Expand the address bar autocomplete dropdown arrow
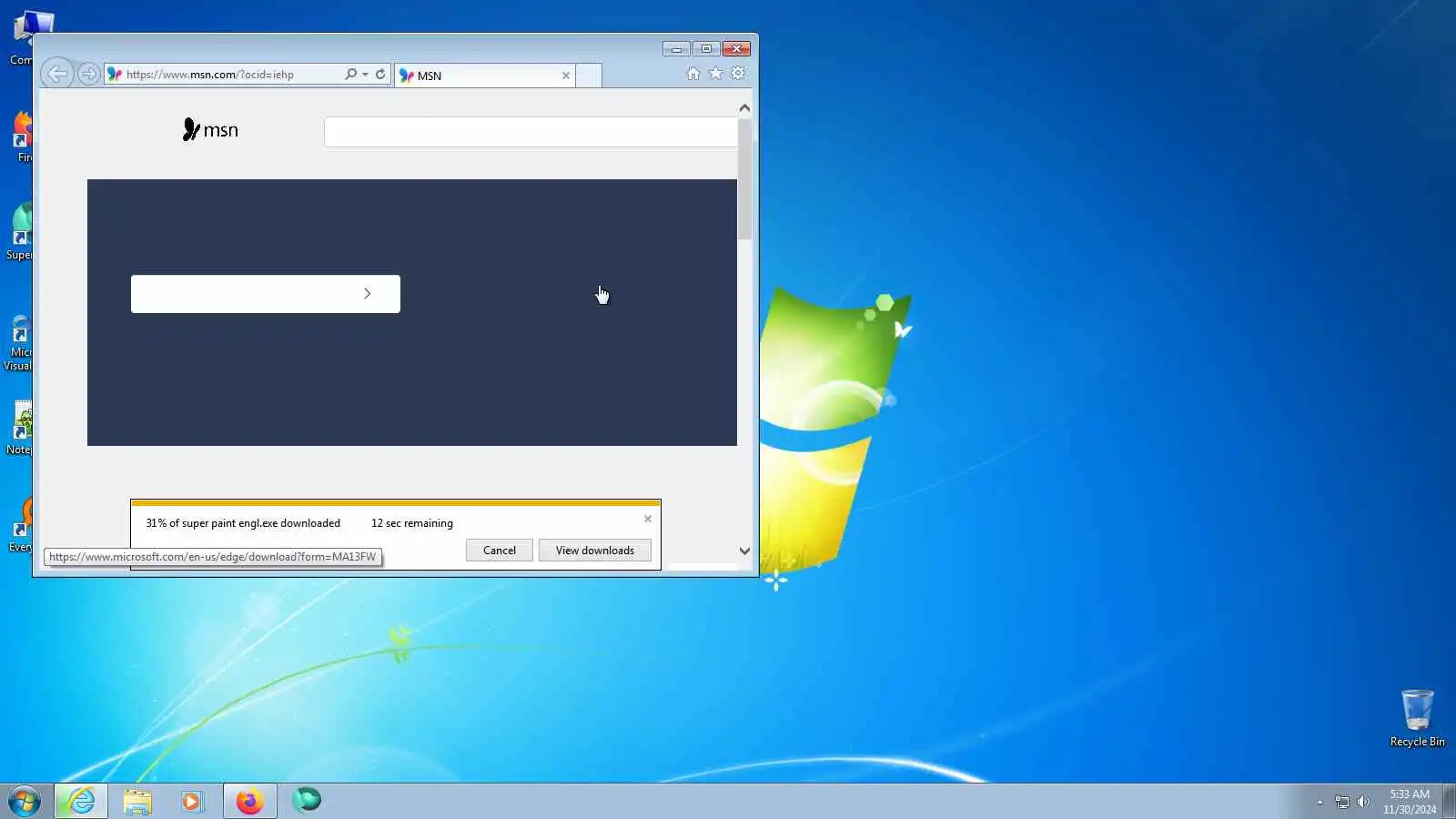The image size is (1456, 819). point(365,74)
